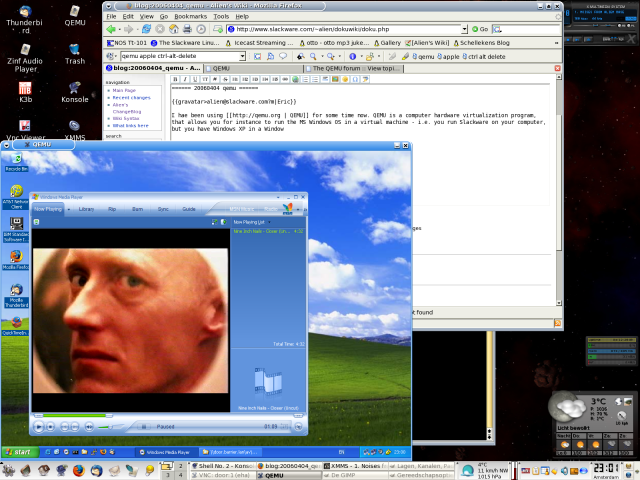Launch K3b from the desktop
This screenshot has width=640, height=480.
point(25,92)
